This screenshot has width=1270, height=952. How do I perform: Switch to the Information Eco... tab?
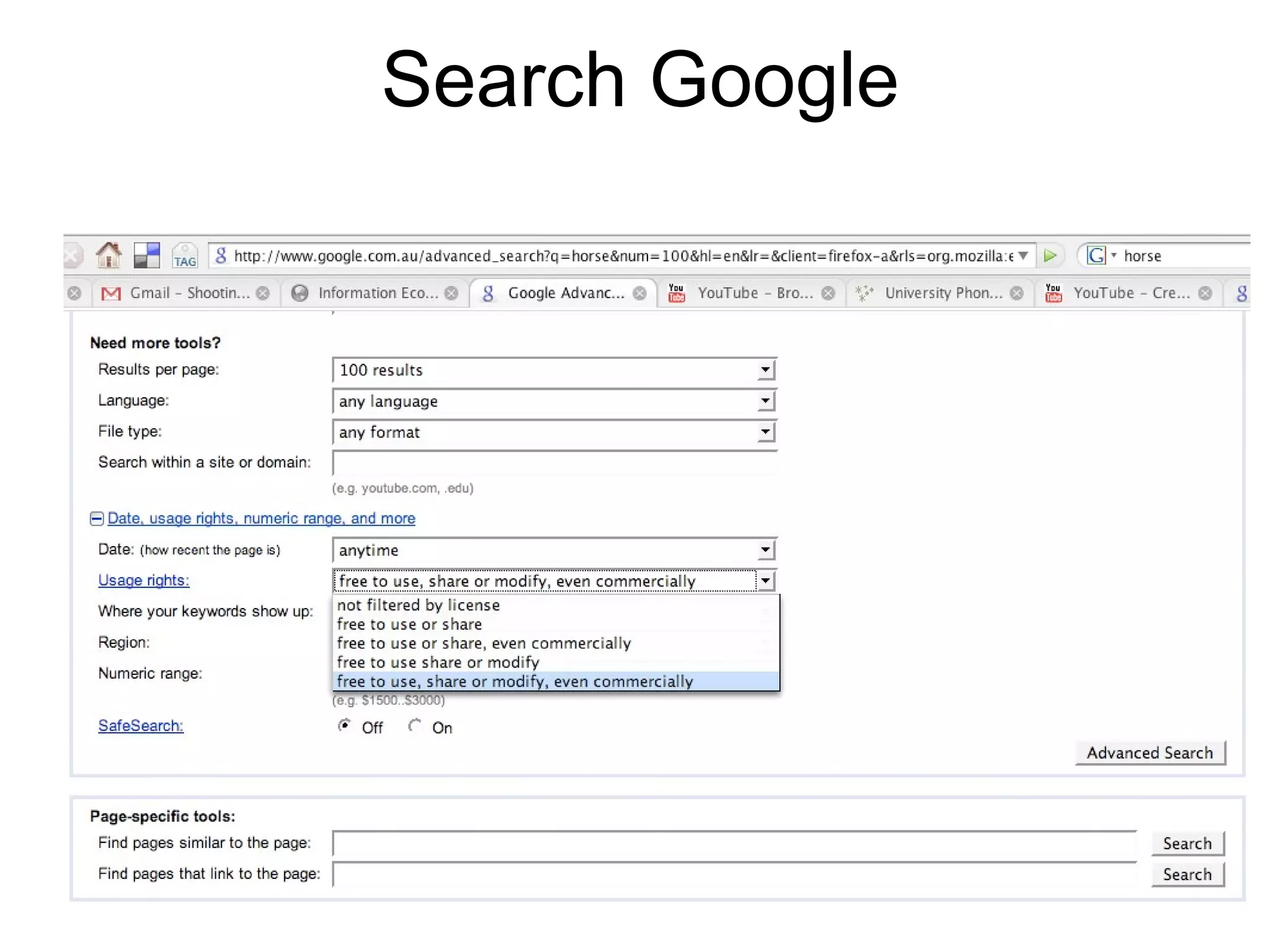click(377, 293)
